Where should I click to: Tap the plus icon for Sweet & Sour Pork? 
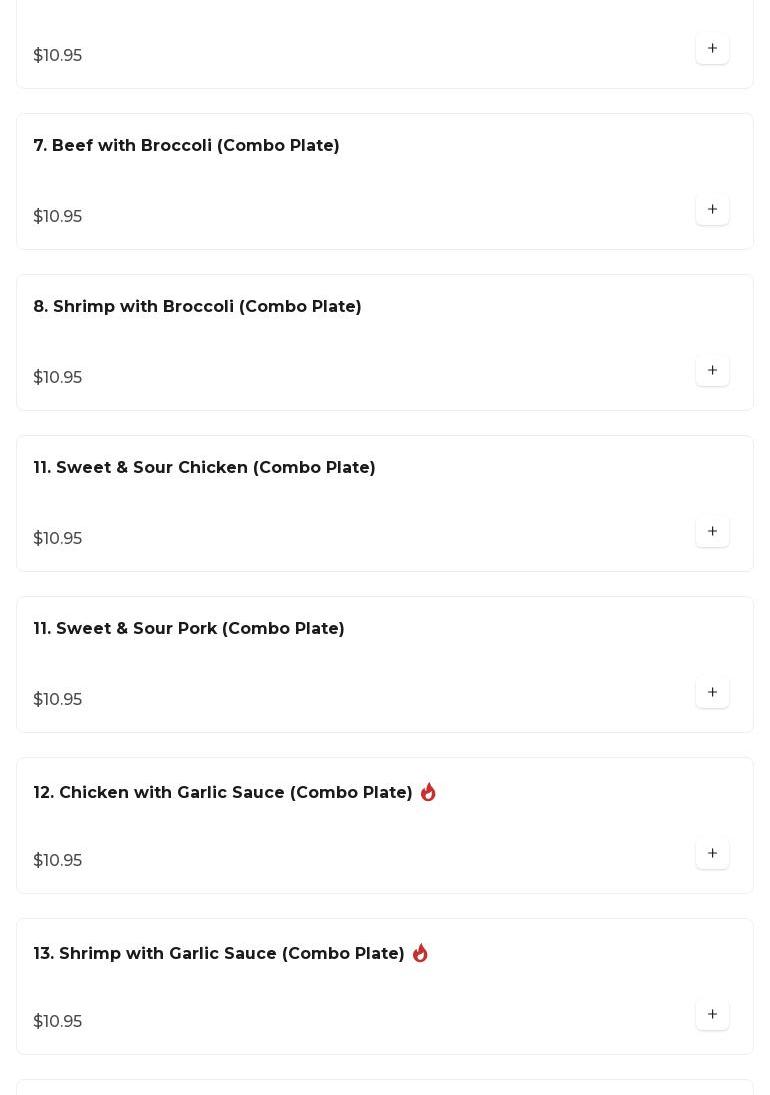tap(712, 692)
